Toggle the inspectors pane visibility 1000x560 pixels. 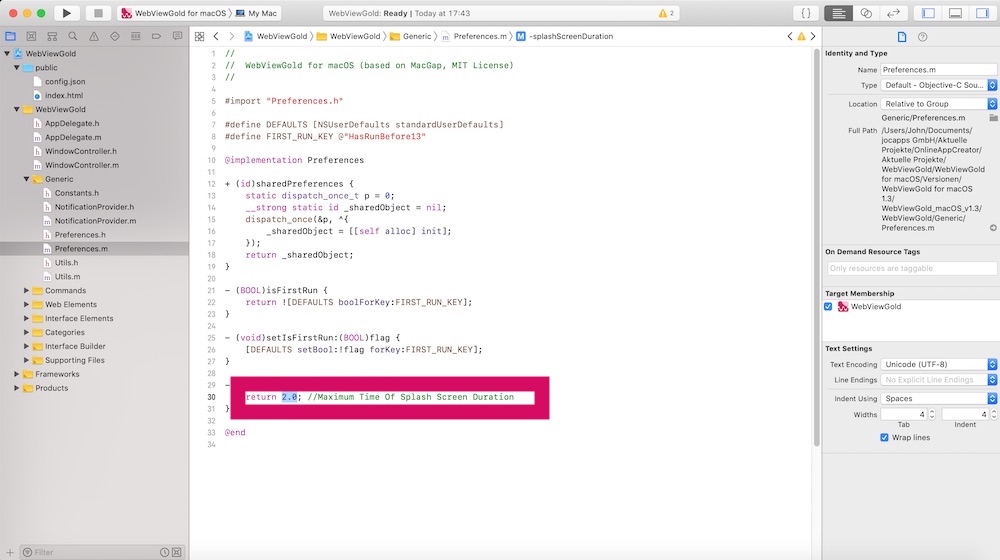(982, 13)
